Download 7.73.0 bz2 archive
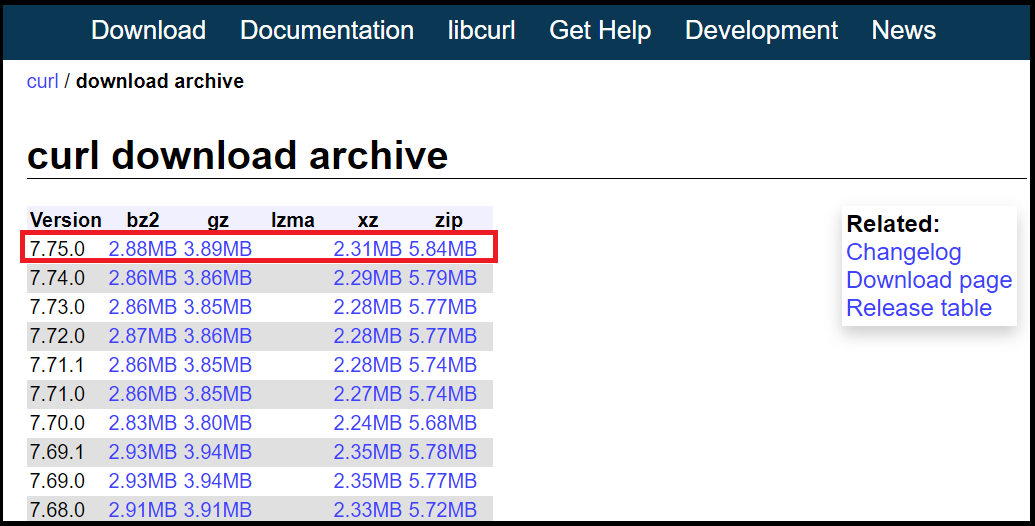The image size is (1035, 526). [x=143, y=307]
